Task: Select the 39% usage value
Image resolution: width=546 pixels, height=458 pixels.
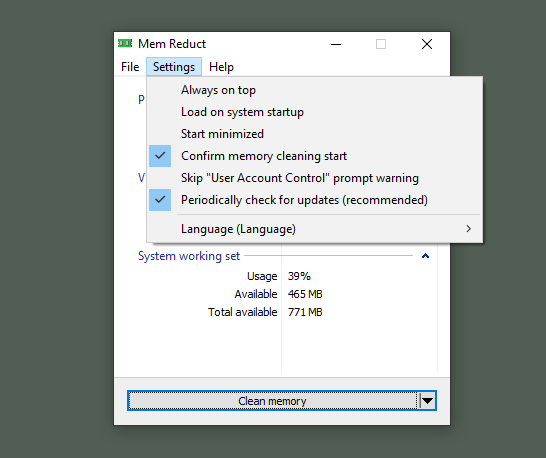Action: point(299,276)
